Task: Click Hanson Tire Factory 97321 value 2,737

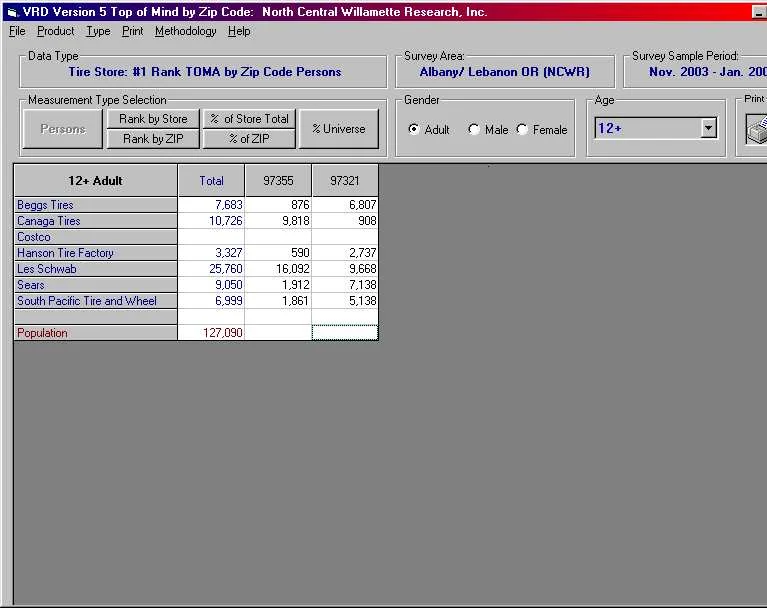Action: (345, 253)
